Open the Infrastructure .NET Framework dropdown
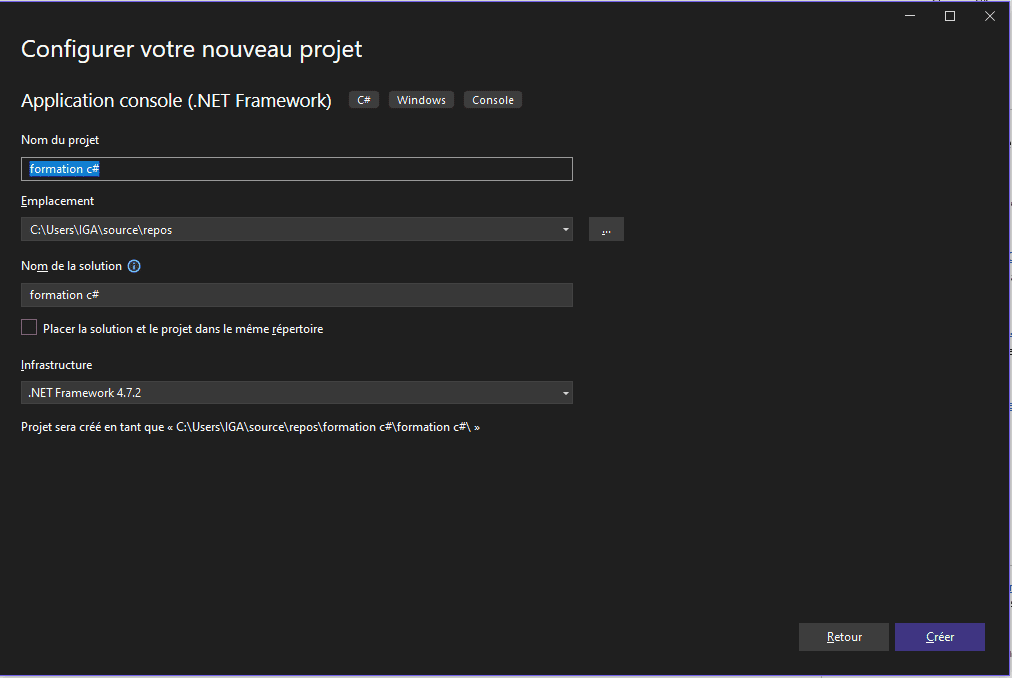The height and width of the screenshot is (678, 1012). (x=296, y=393)
